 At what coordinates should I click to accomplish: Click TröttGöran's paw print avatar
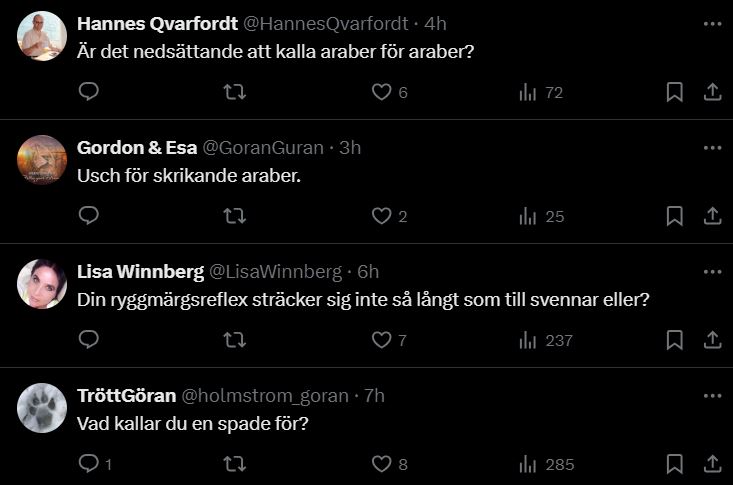coord(42,408)
